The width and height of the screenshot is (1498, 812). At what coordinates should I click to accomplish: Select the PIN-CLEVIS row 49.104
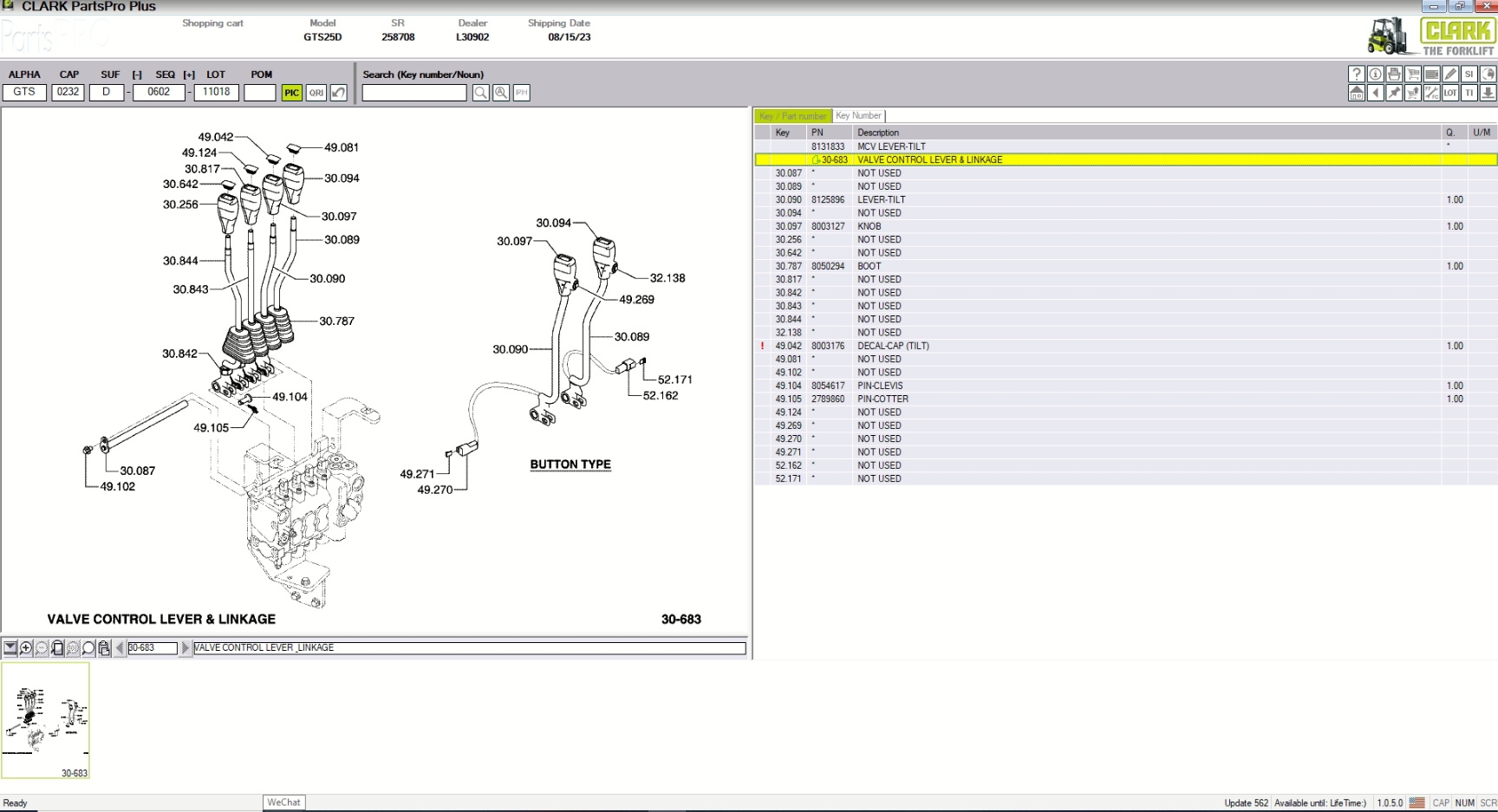point(1126,386)
